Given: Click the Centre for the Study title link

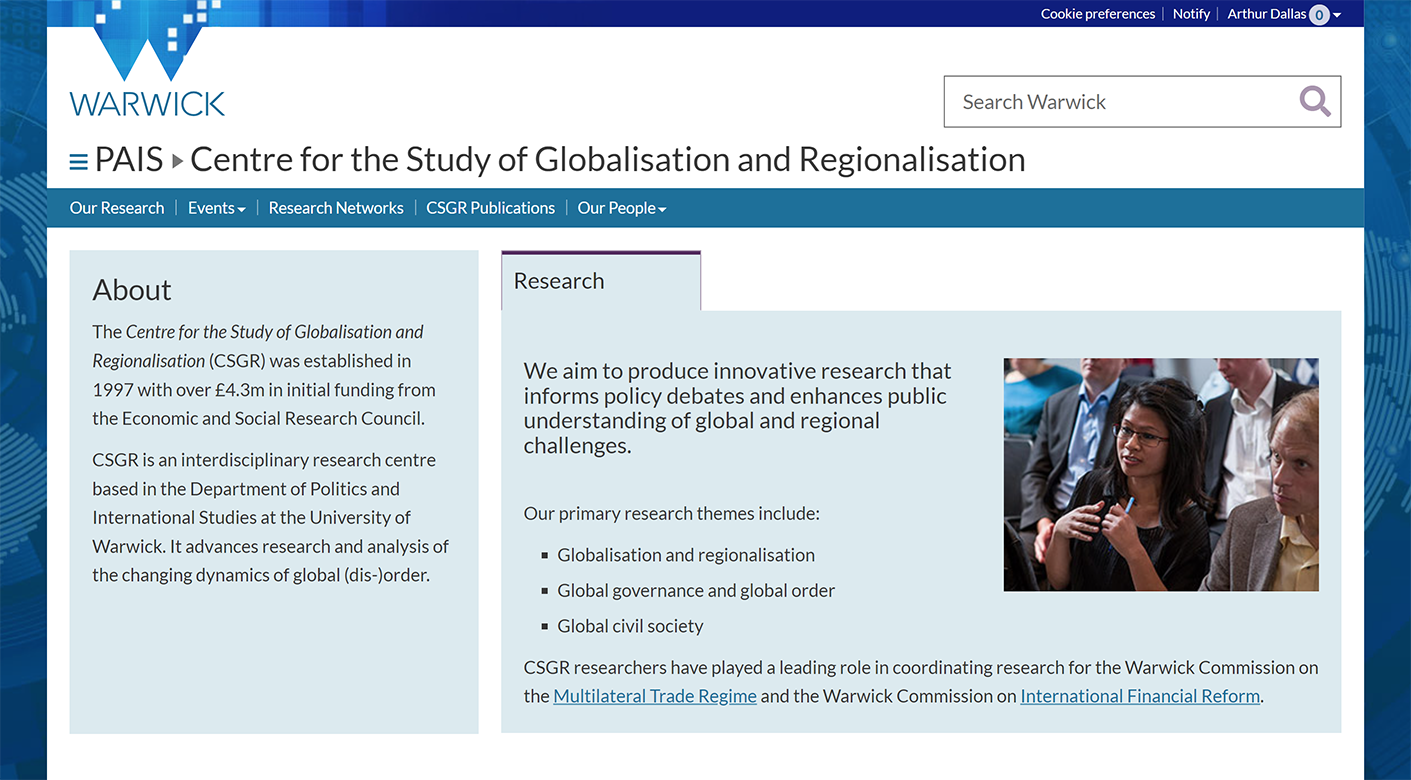Looking at the screenshot, I should point(607,160).
